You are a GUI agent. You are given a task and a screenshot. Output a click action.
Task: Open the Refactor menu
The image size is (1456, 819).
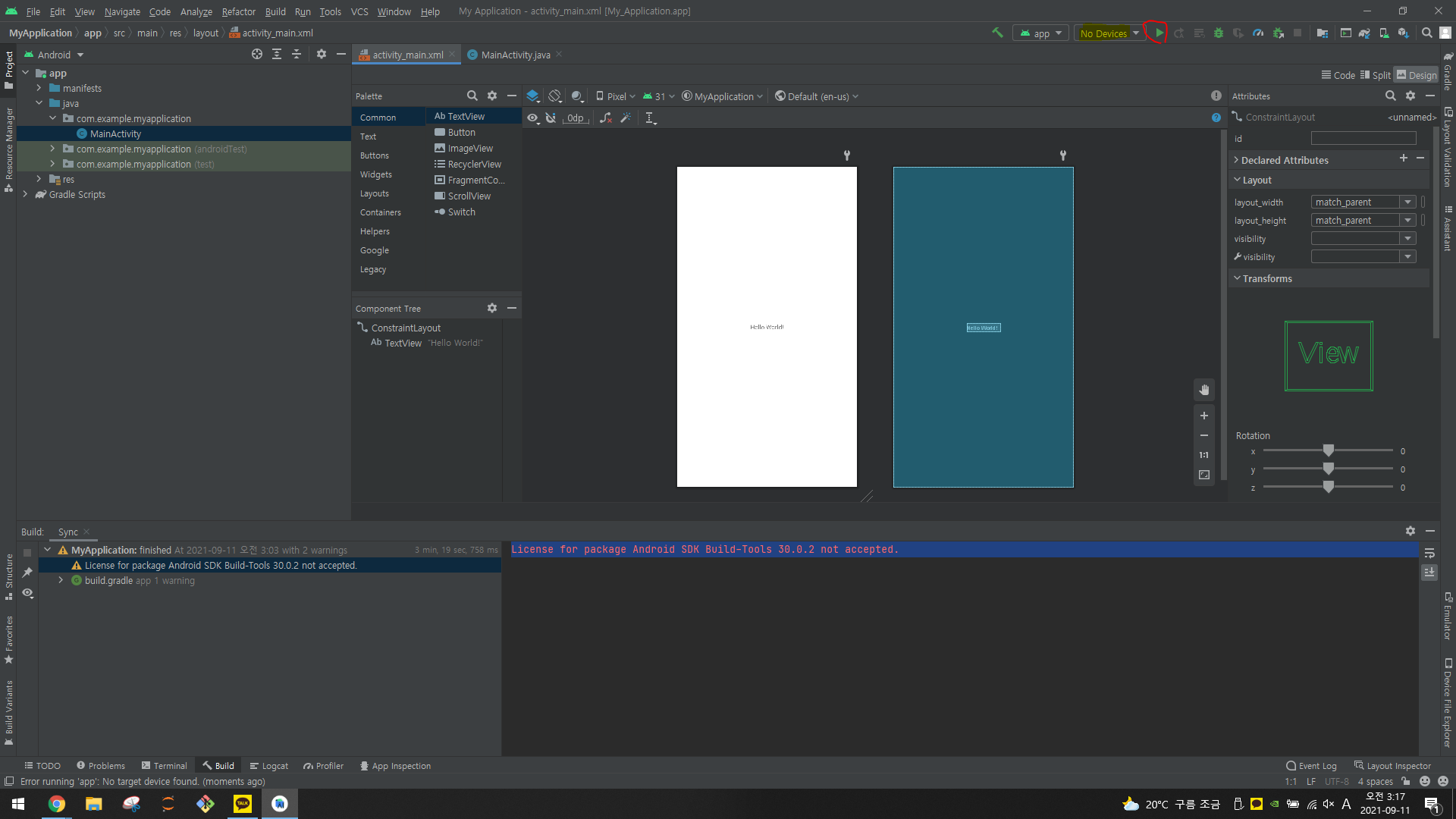coord(238,11)
